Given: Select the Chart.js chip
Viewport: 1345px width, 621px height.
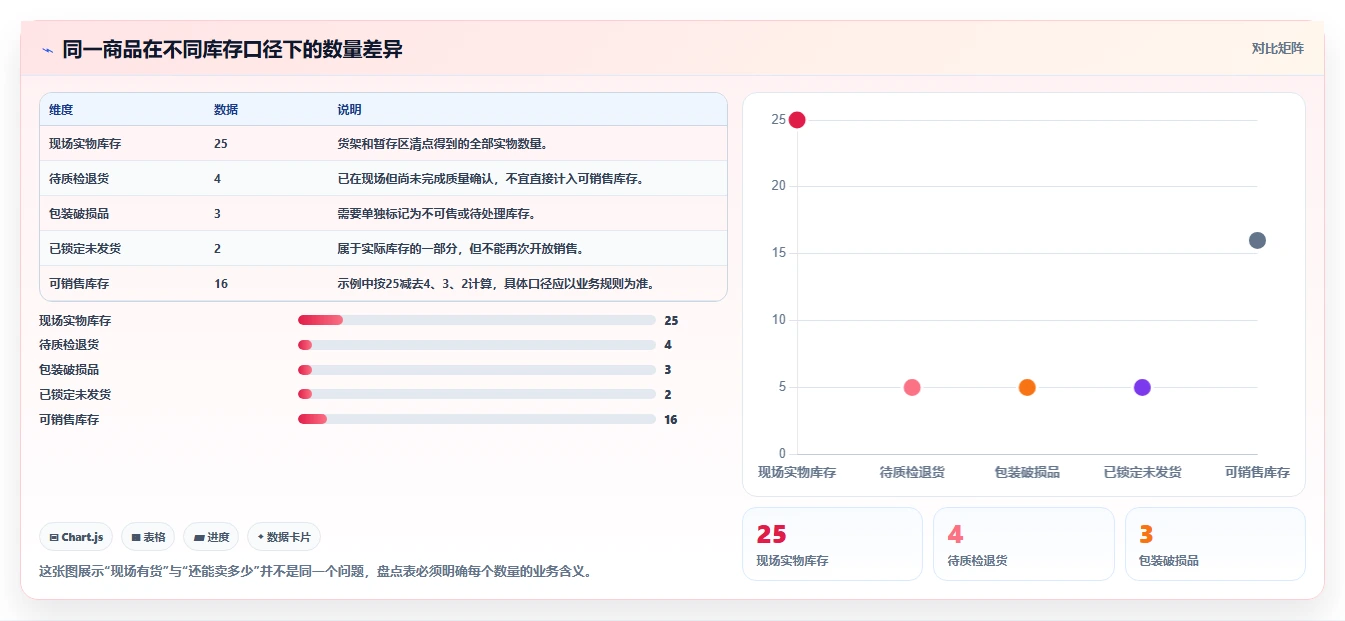Looking at the screenshot, I should click(x=76, y=537).
